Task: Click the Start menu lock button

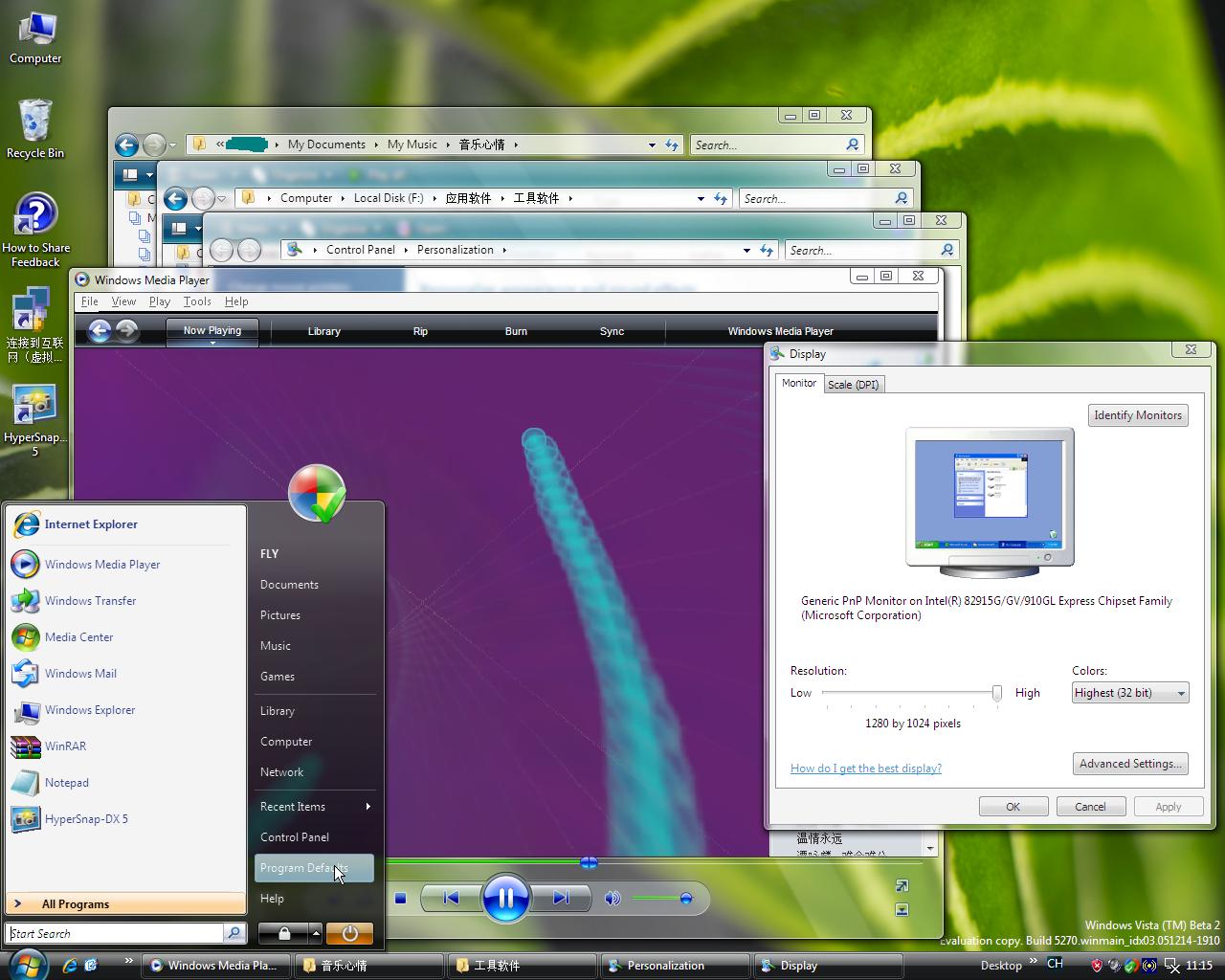Action: click(x=283, y=933)
